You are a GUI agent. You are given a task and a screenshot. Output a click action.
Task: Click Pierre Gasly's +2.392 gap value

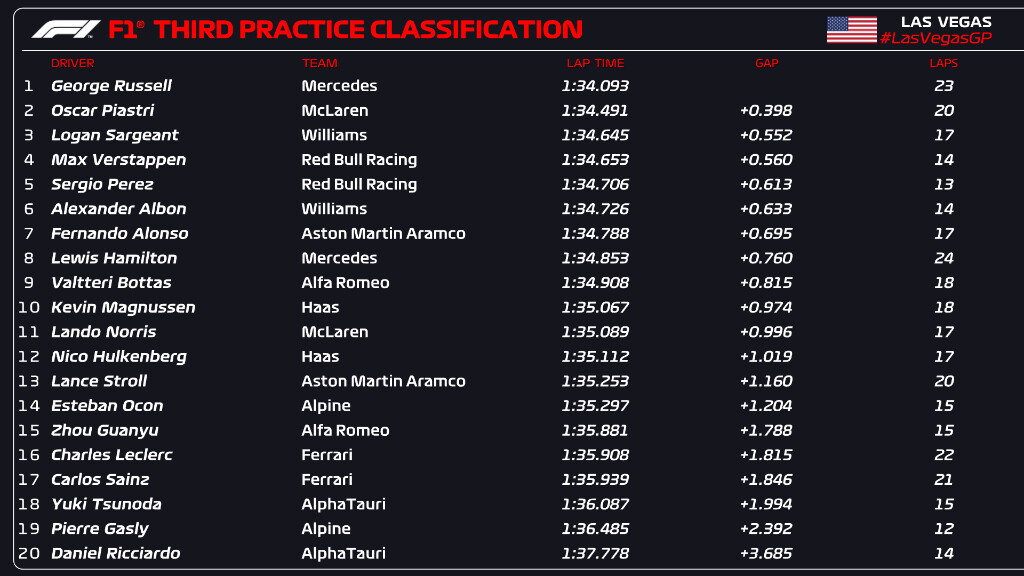(x=766, y=529)
